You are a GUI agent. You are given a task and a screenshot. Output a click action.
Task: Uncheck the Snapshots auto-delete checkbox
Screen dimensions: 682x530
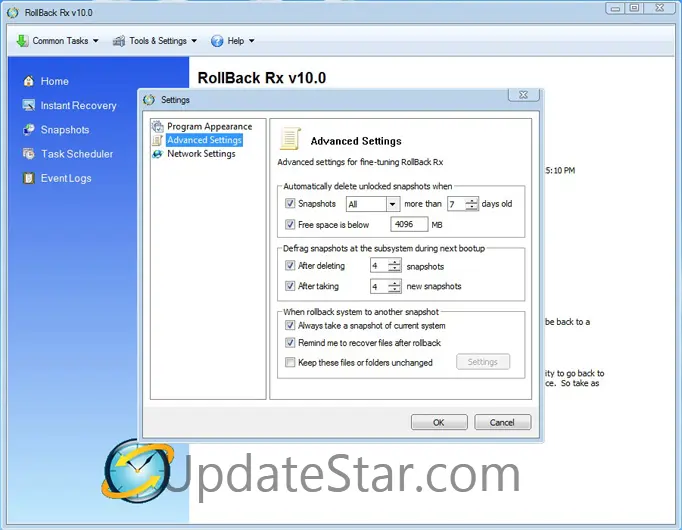(290, 203)
